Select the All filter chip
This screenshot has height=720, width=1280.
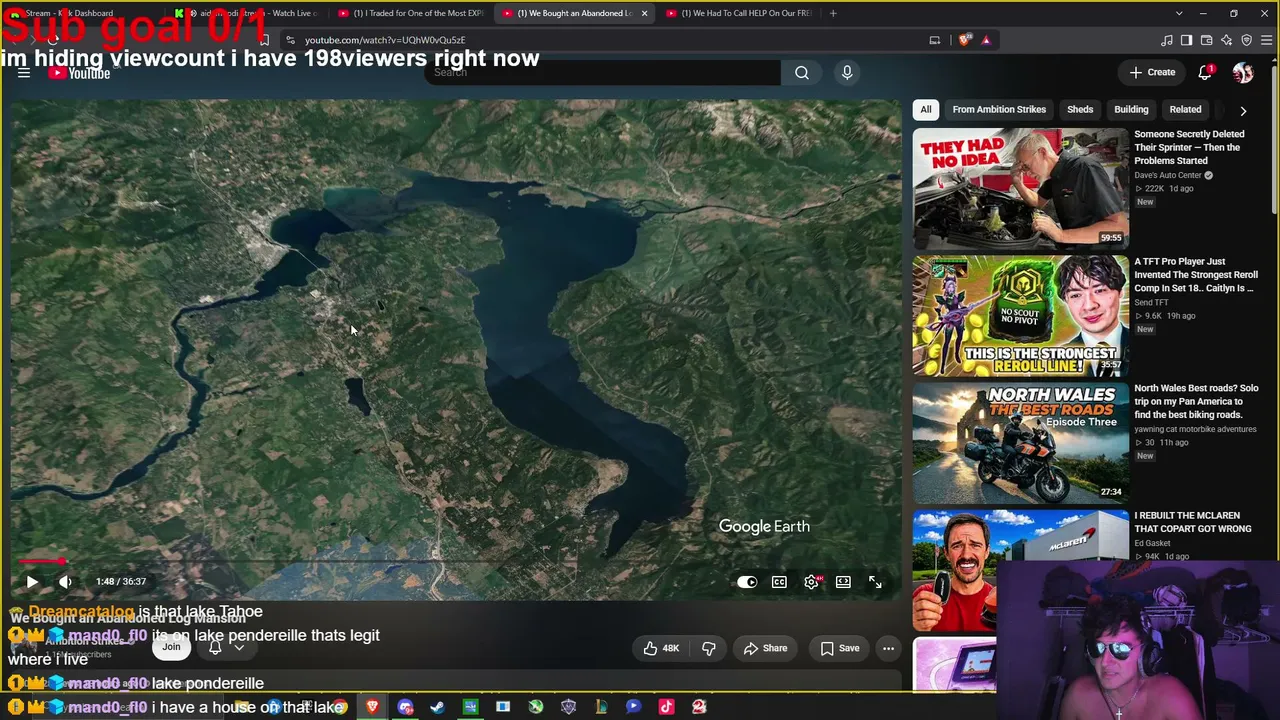coord(926,109)
